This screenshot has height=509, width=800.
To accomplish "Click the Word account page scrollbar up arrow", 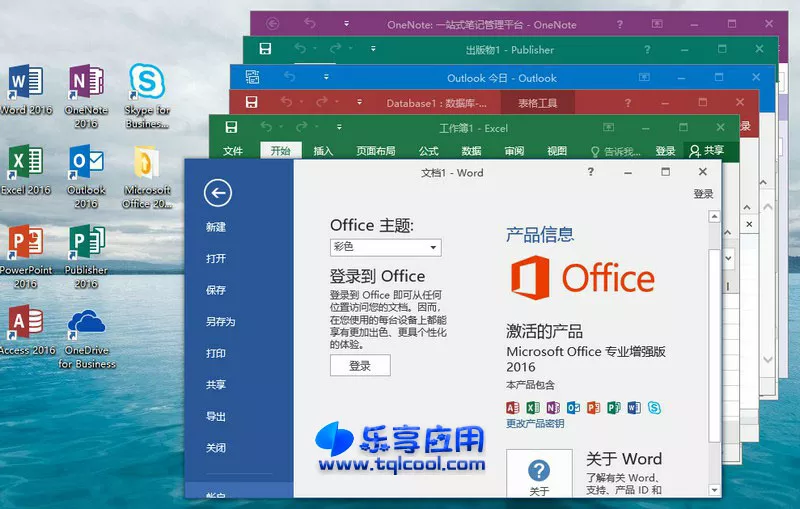I will click(x=714, y=216).
